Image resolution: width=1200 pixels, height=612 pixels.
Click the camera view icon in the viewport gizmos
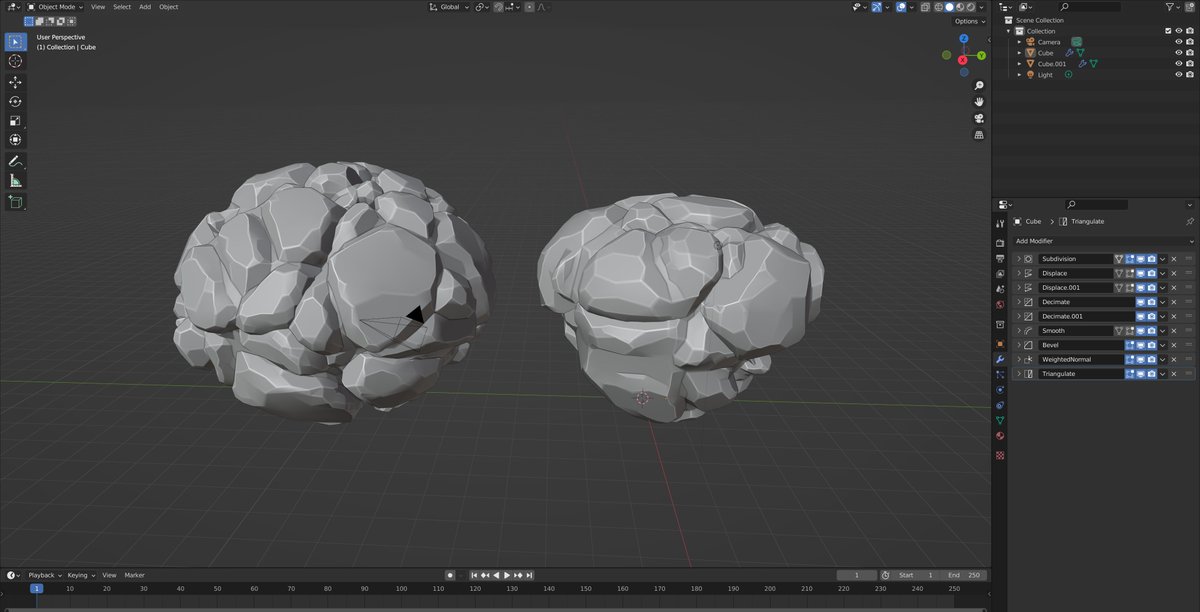[979, 118]
